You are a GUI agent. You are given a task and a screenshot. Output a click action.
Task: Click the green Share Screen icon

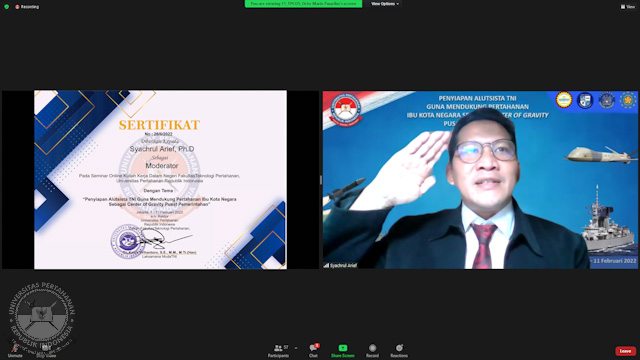coord(342,348)
